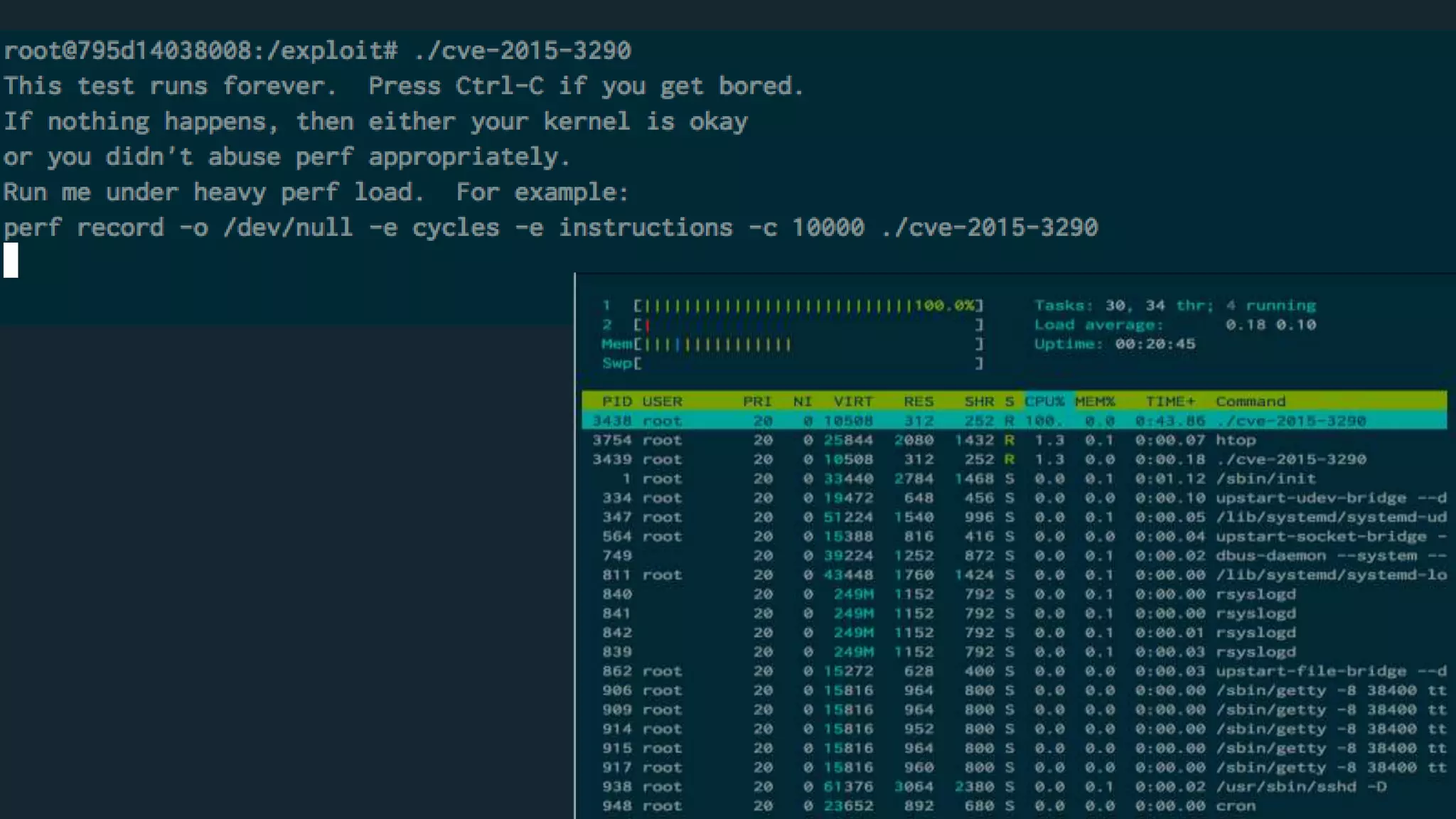Sort by the VIRT column header
This screenshot has height=819, width=1456.
coord(852,401)
